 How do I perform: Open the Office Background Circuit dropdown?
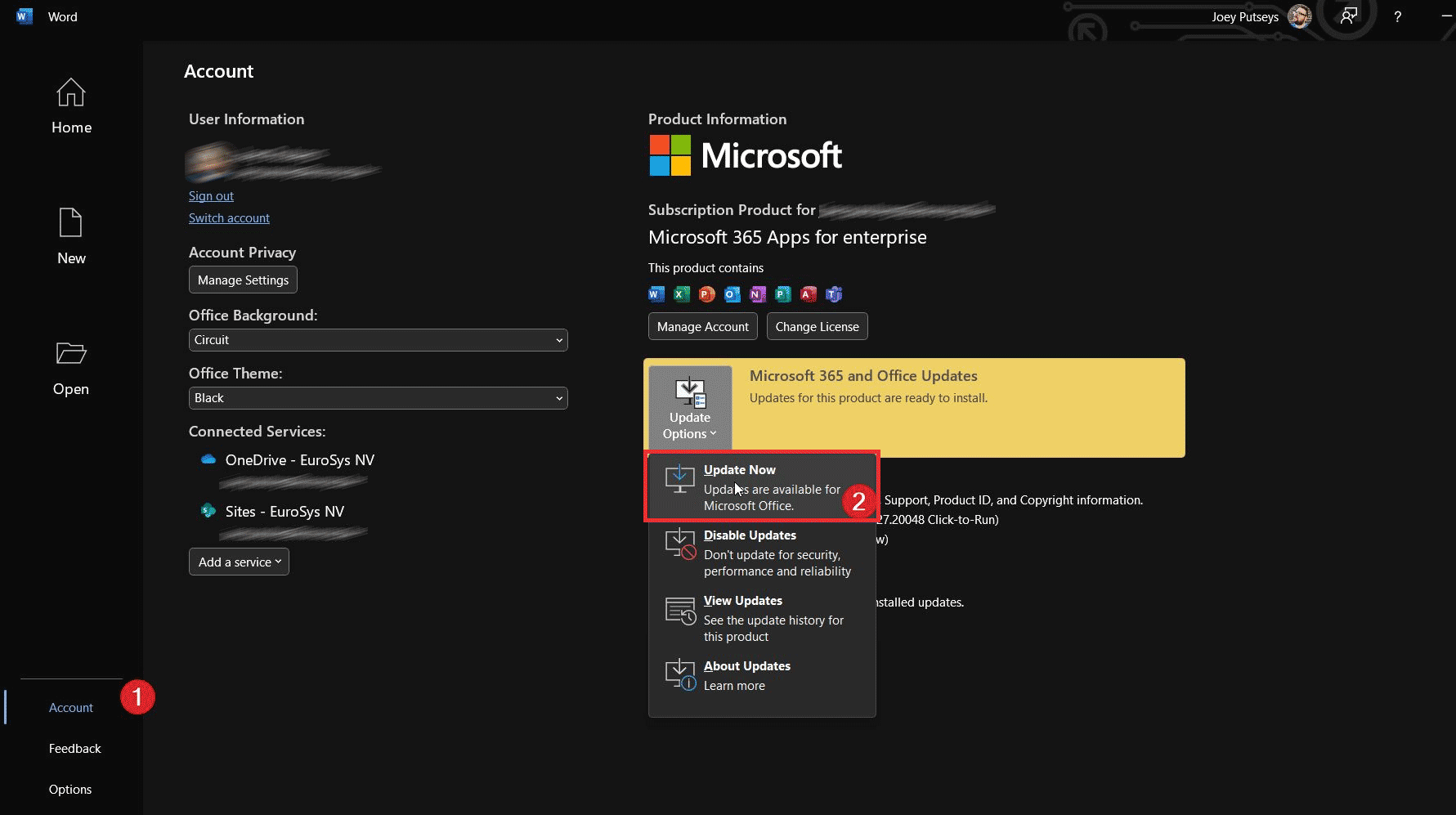378,340
